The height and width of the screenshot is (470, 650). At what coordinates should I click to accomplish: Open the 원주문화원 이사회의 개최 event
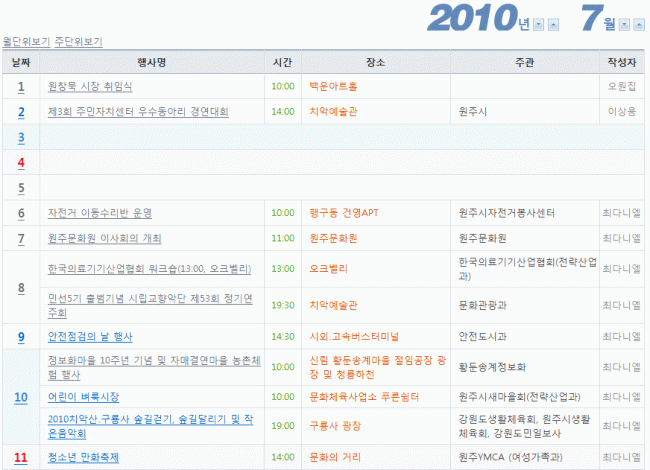click(x=104, y=238)
